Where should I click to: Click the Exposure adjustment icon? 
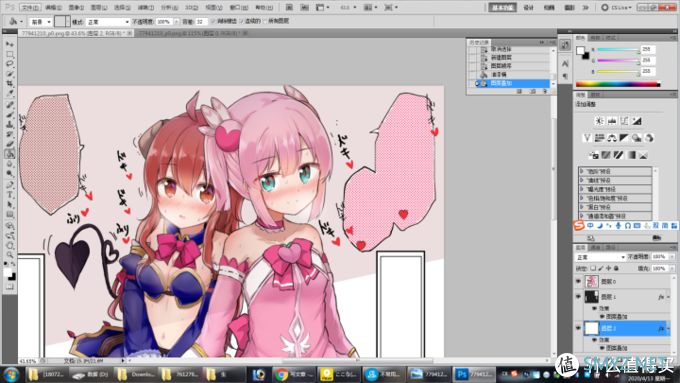click(637, 121)
